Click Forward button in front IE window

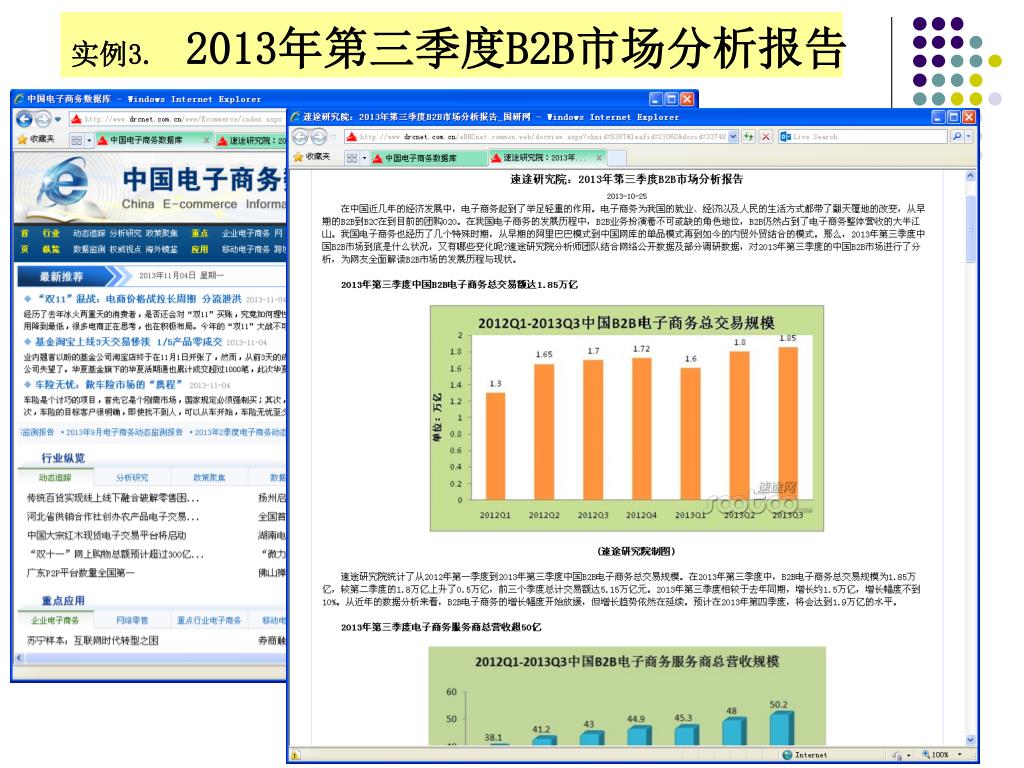coord(318,136)
